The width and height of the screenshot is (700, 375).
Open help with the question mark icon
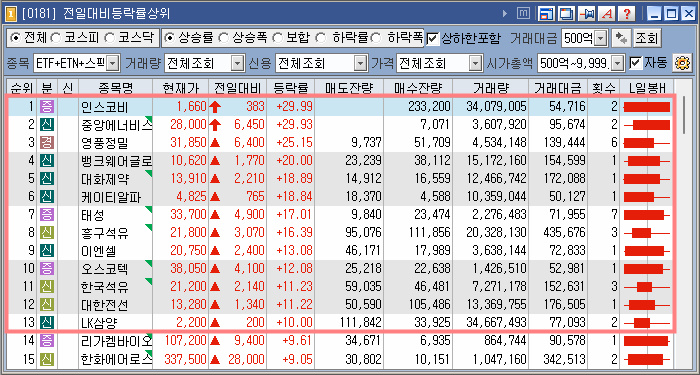pos(626,14)
